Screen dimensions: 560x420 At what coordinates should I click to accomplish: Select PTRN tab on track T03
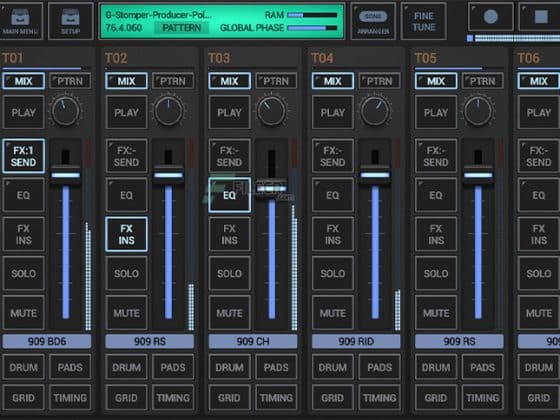tap(276, 81)
